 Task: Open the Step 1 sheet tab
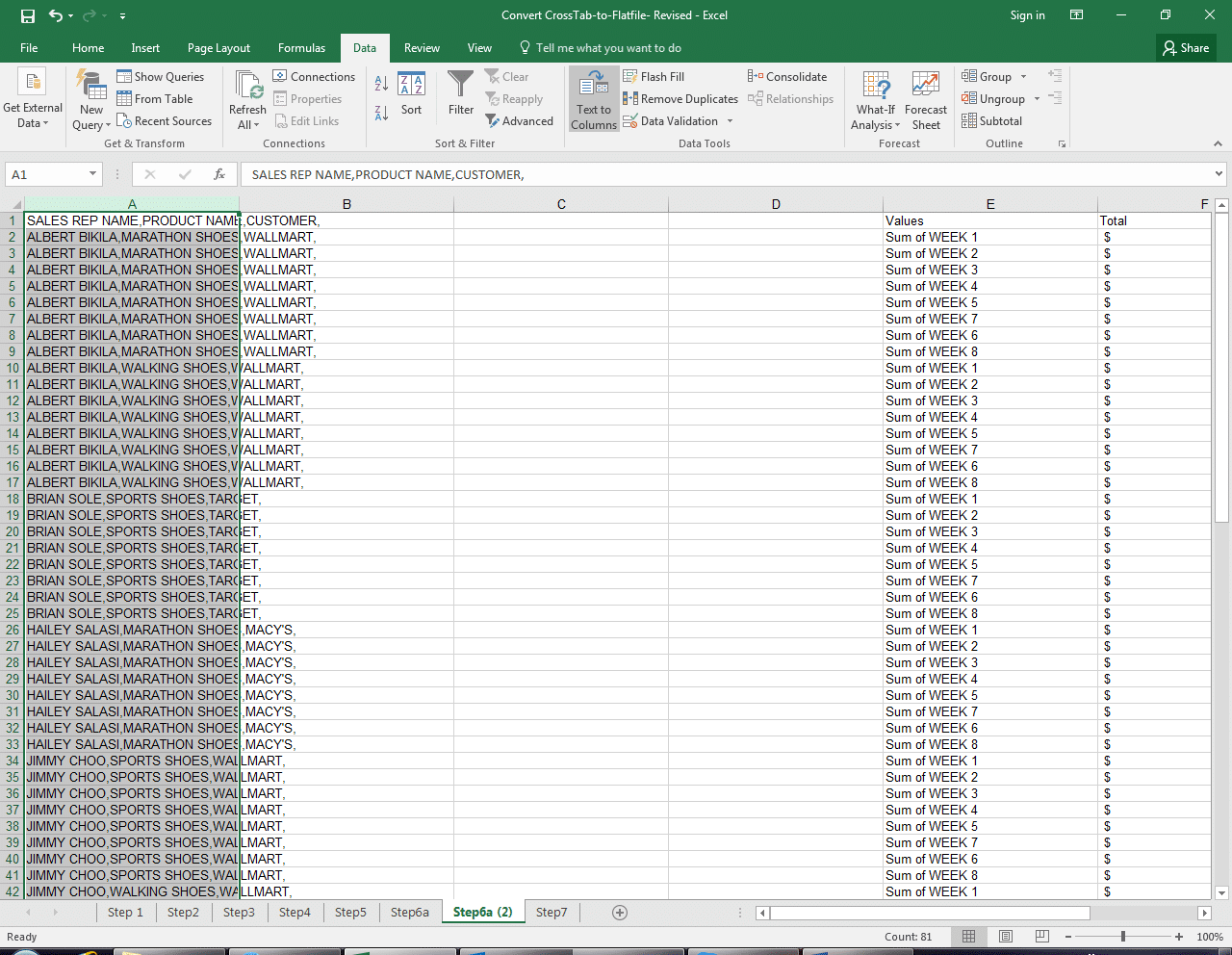(125, 913)
